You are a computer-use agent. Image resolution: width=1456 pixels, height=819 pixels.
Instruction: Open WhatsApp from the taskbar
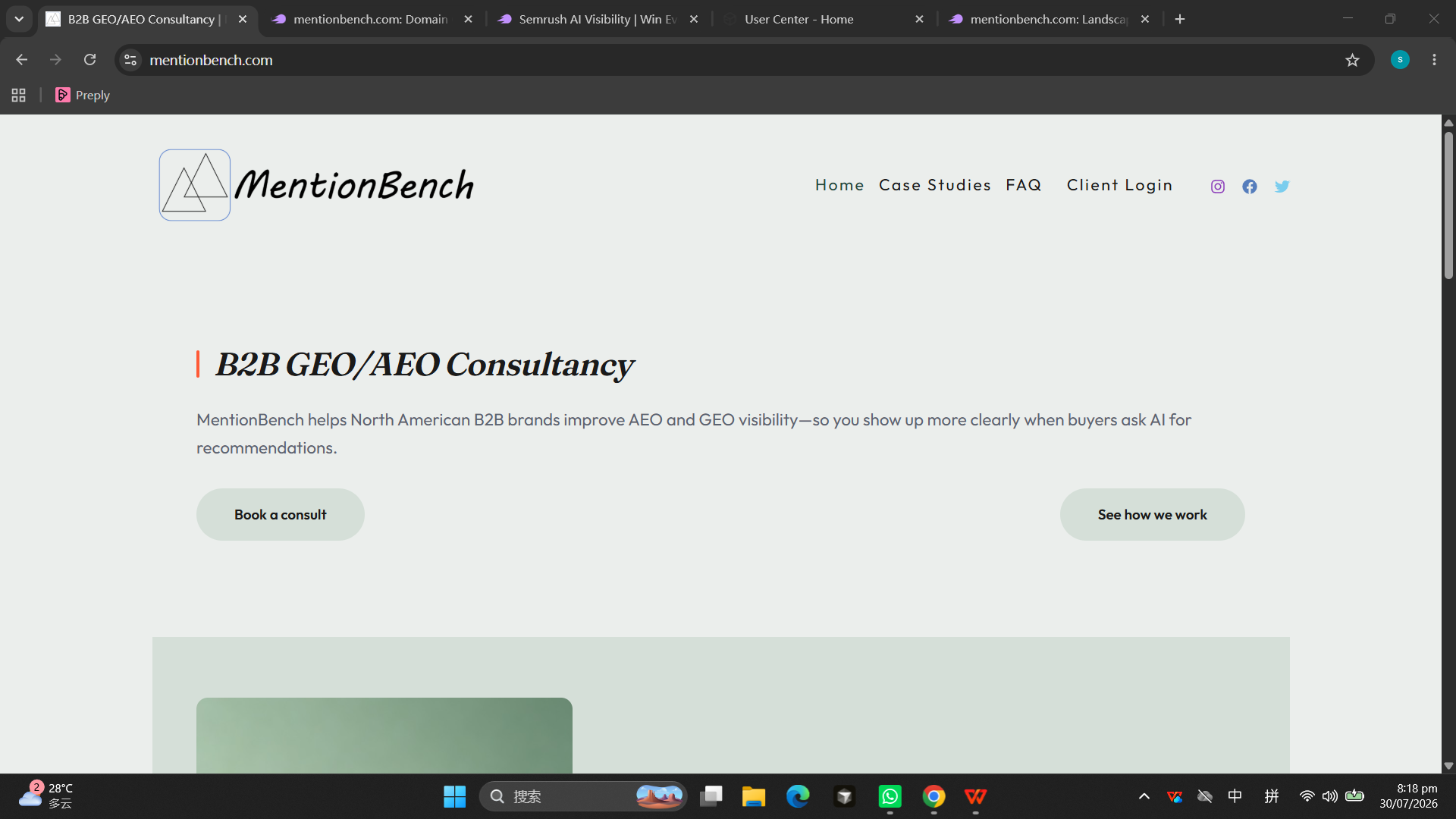tap(890, 796)
